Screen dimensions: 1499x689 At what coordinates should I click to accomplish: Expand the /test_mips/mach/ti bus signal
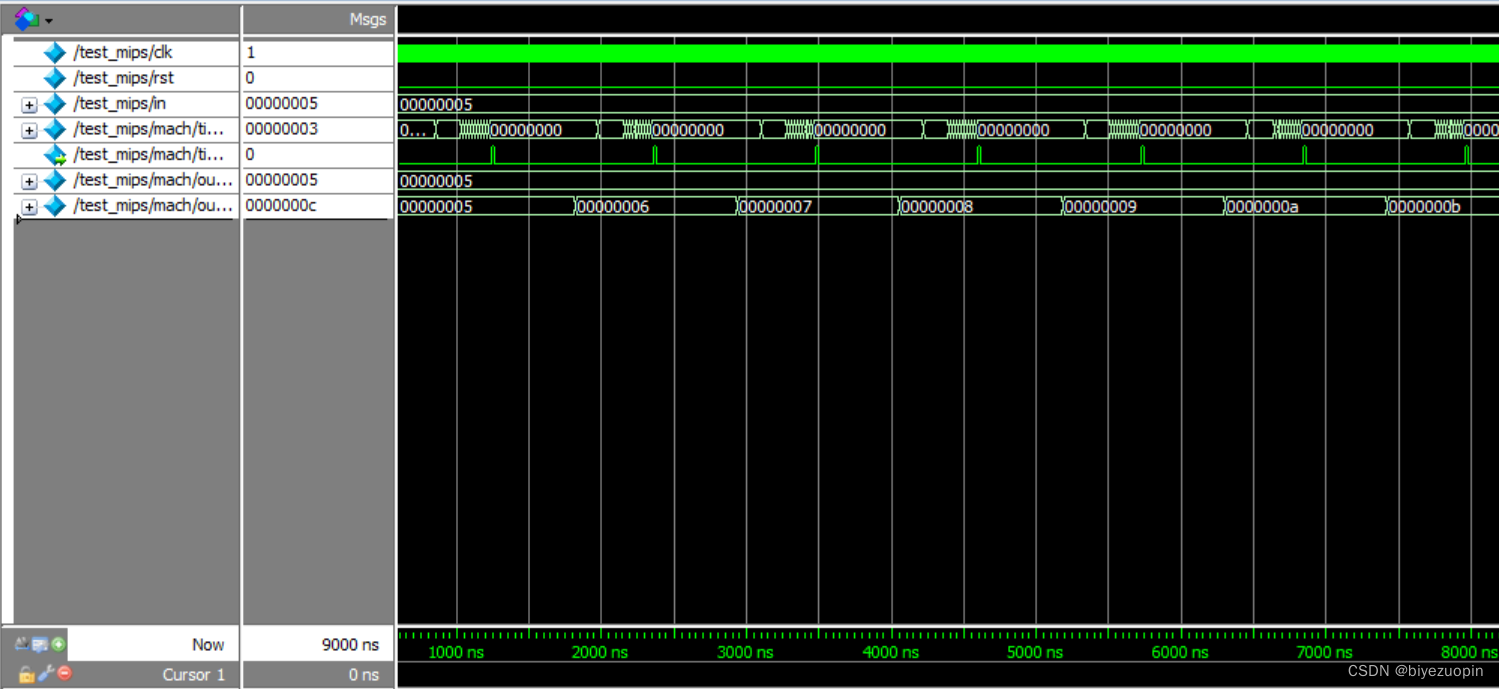pos(29,129)
